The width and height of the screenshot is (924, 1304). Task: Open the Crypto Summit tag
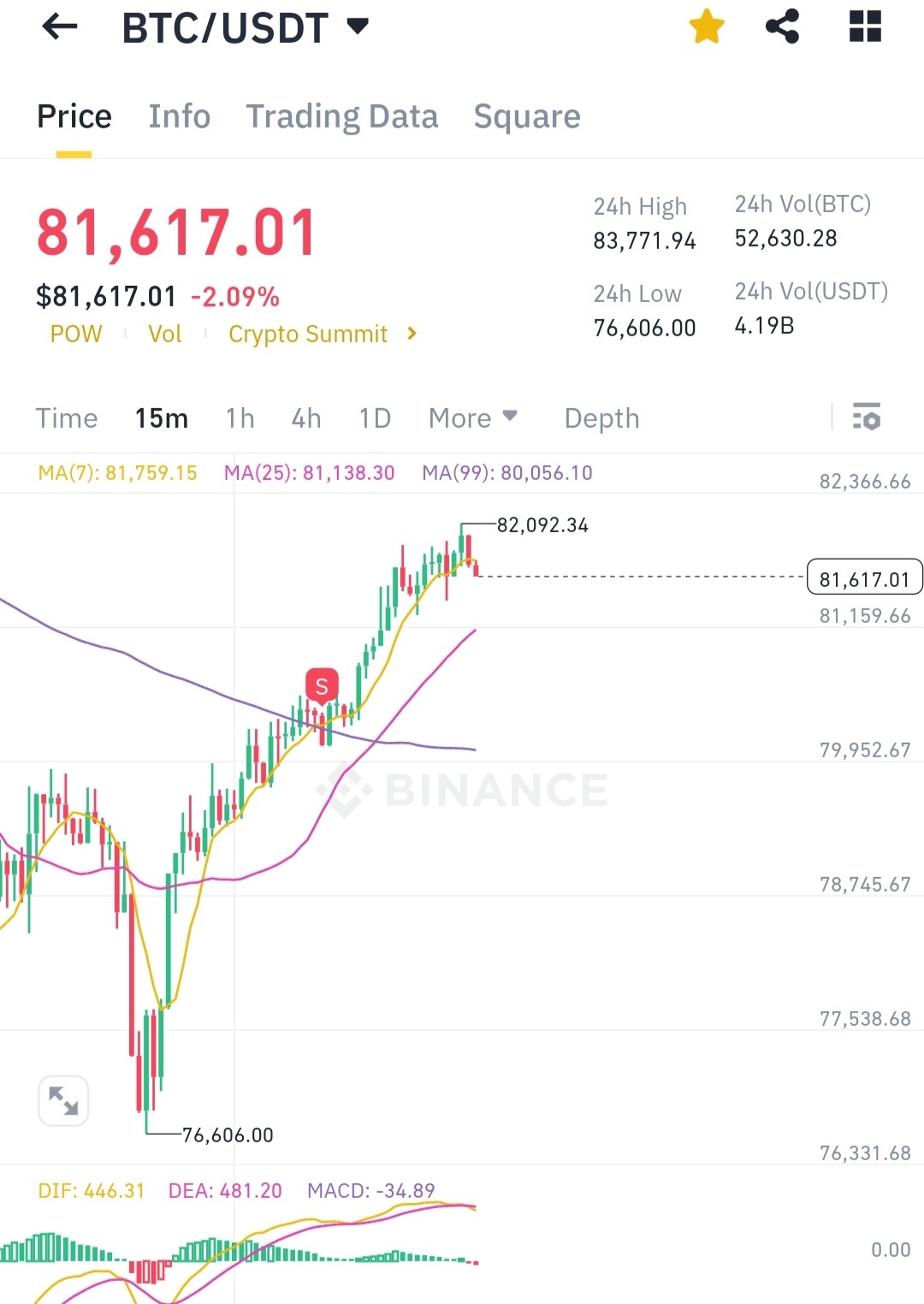(308, 334)
